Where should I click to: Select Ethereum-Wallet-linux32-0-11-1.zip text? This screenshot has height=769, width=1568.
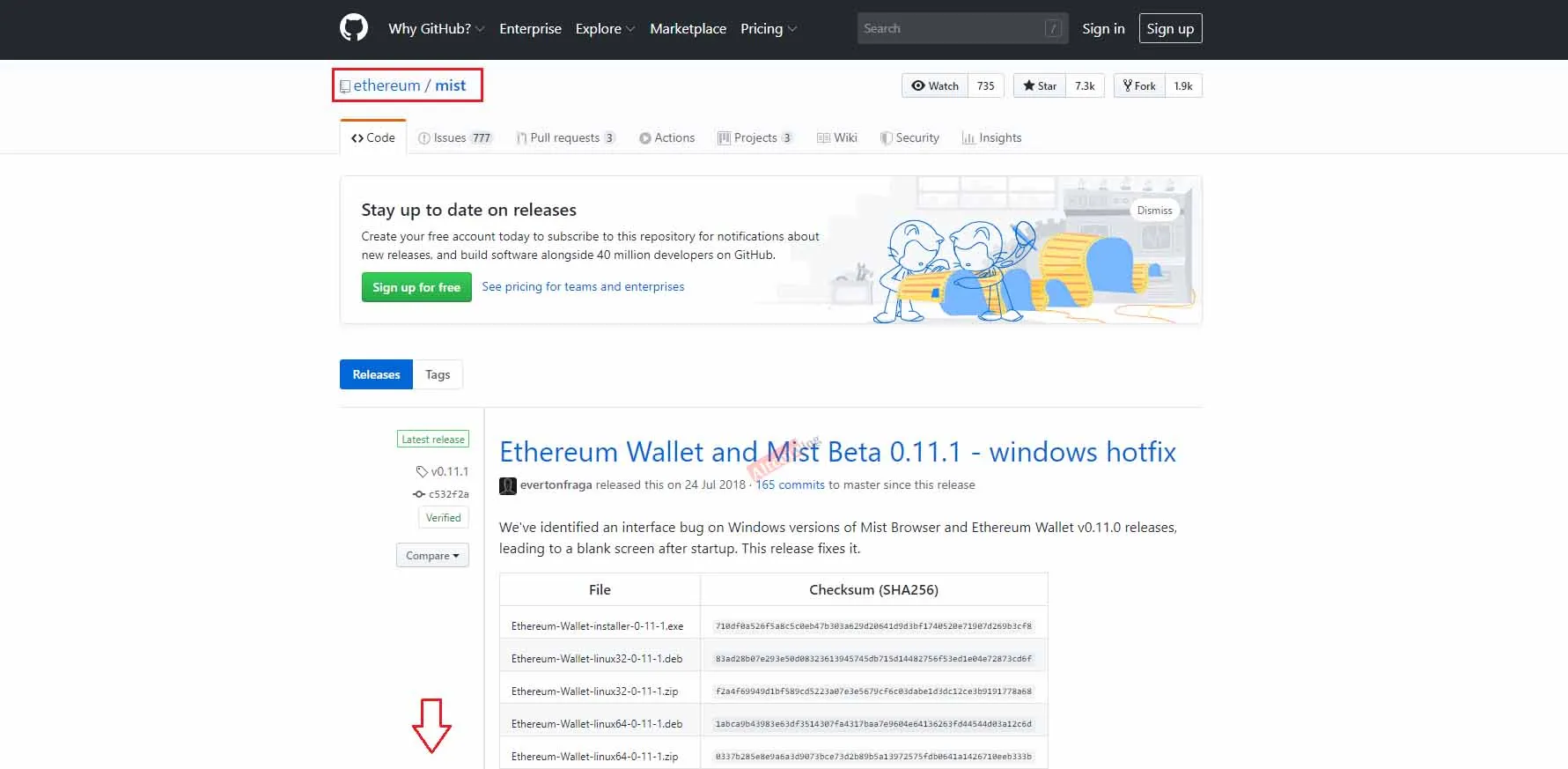coord(594,691)
